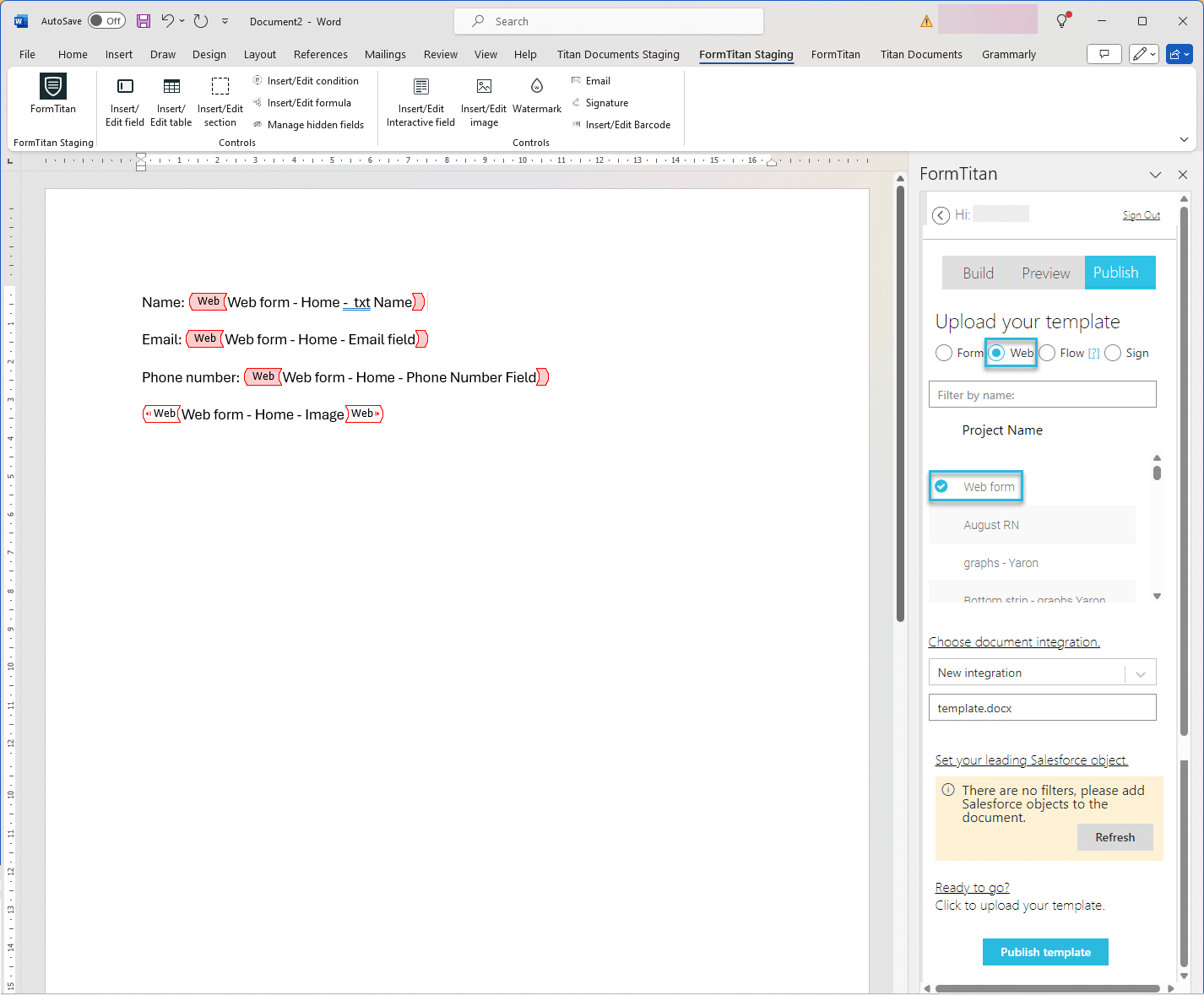This screenshot has width=1204, height=995.
Task: Insert a Signature control
Action: click(600, 103)
